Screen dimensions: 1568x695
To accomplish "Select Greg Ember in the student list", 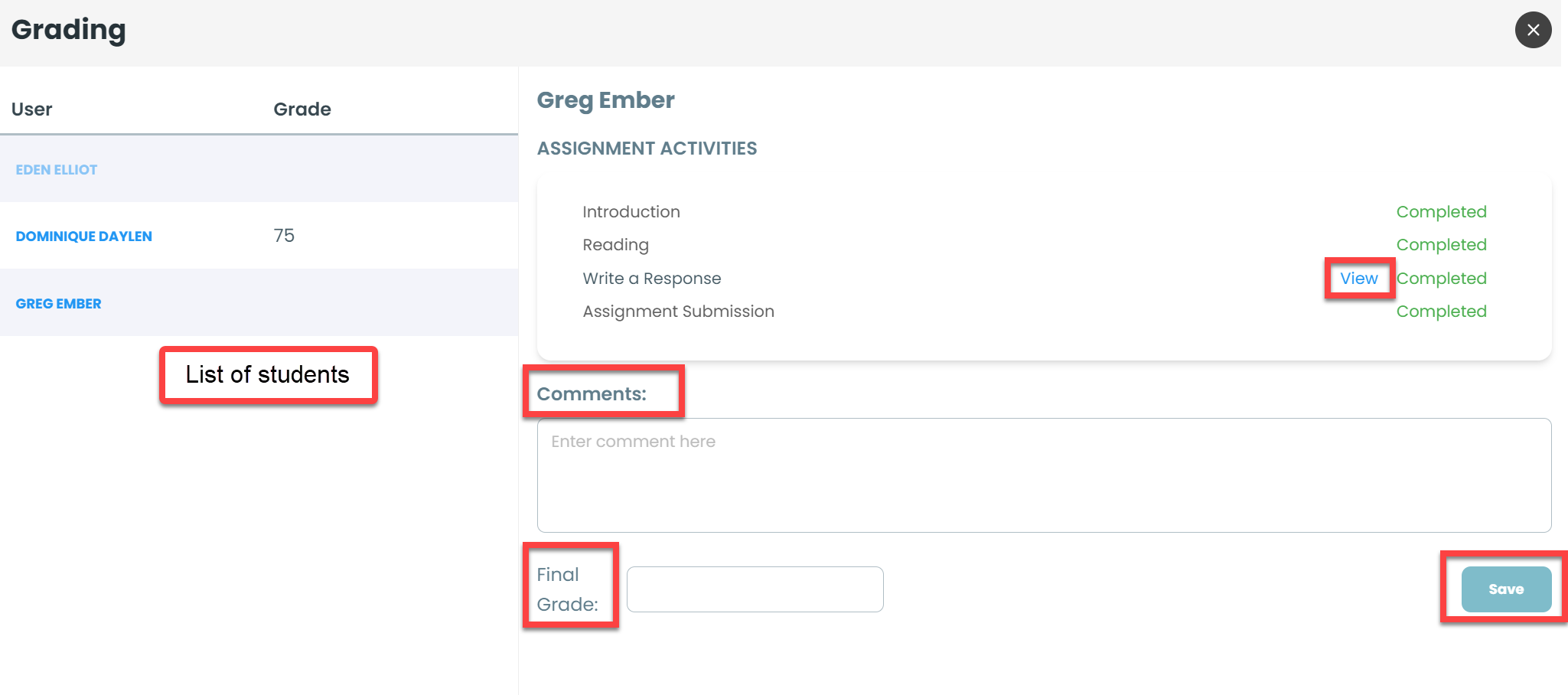I will pos(59,304).
